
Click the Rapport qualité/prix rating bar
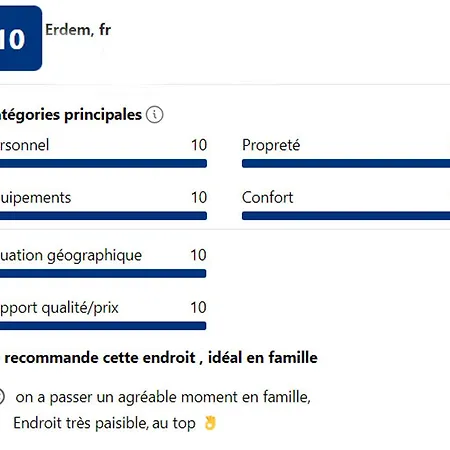tap(103, 326)
